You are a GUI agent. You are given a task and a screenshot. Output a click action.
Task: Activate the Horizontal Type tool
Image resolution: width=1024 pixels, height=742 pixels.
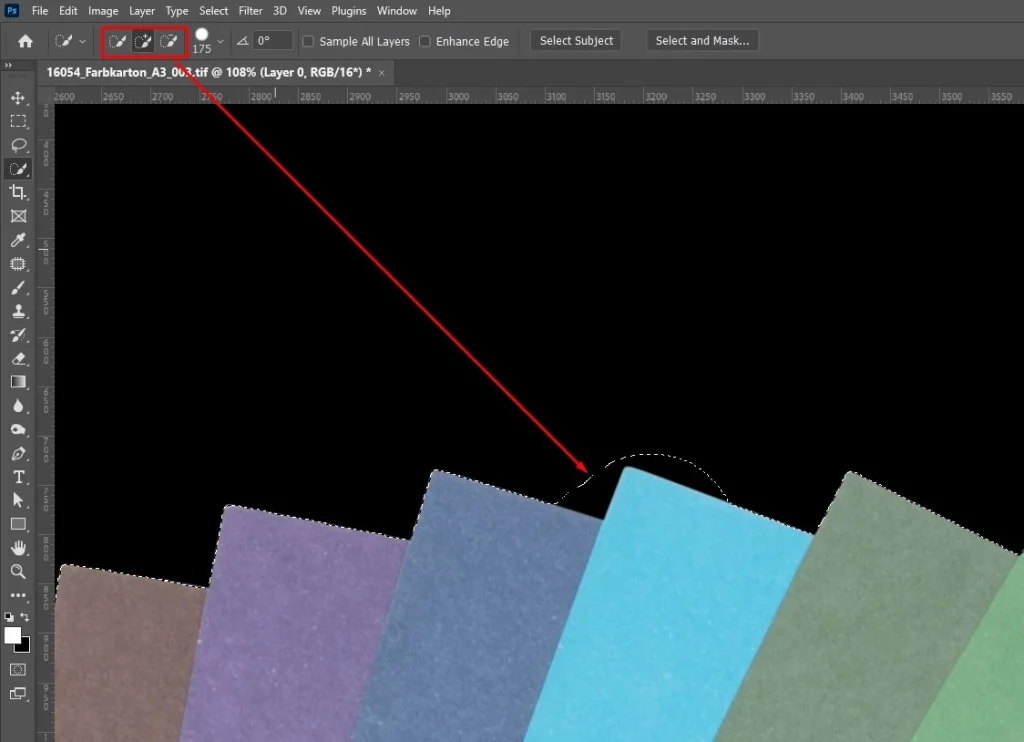tap(18, 477)
